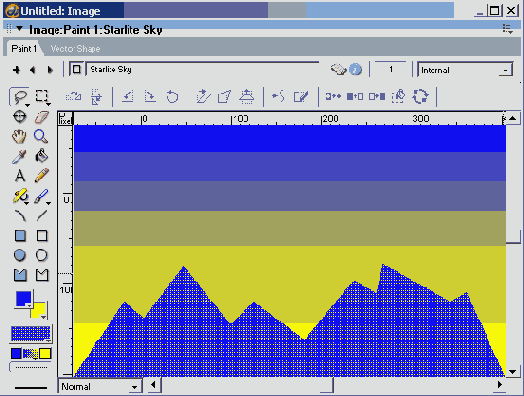Click the horizontal scrollbar right arrow
The width and height of the screenshot is (524, 396).
coord(500,385)
